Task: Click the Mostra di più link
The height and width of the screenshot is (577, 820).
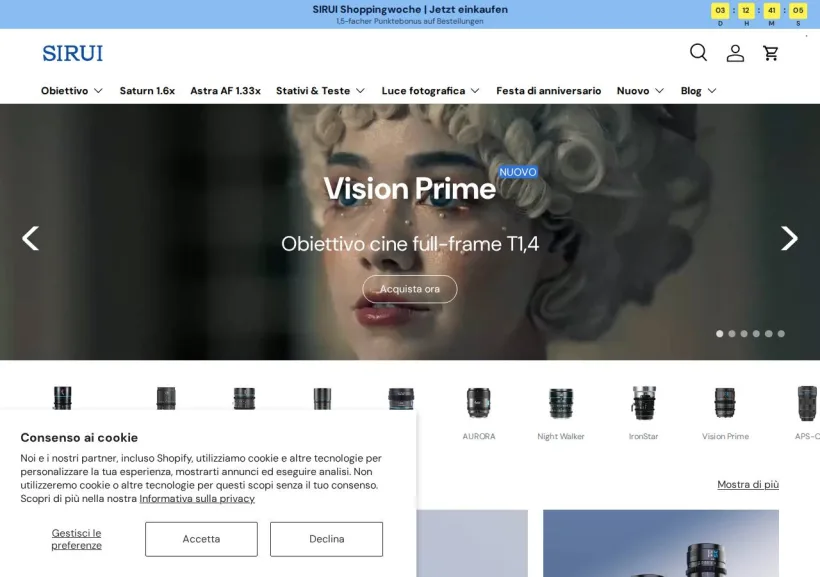Action: 748,484
